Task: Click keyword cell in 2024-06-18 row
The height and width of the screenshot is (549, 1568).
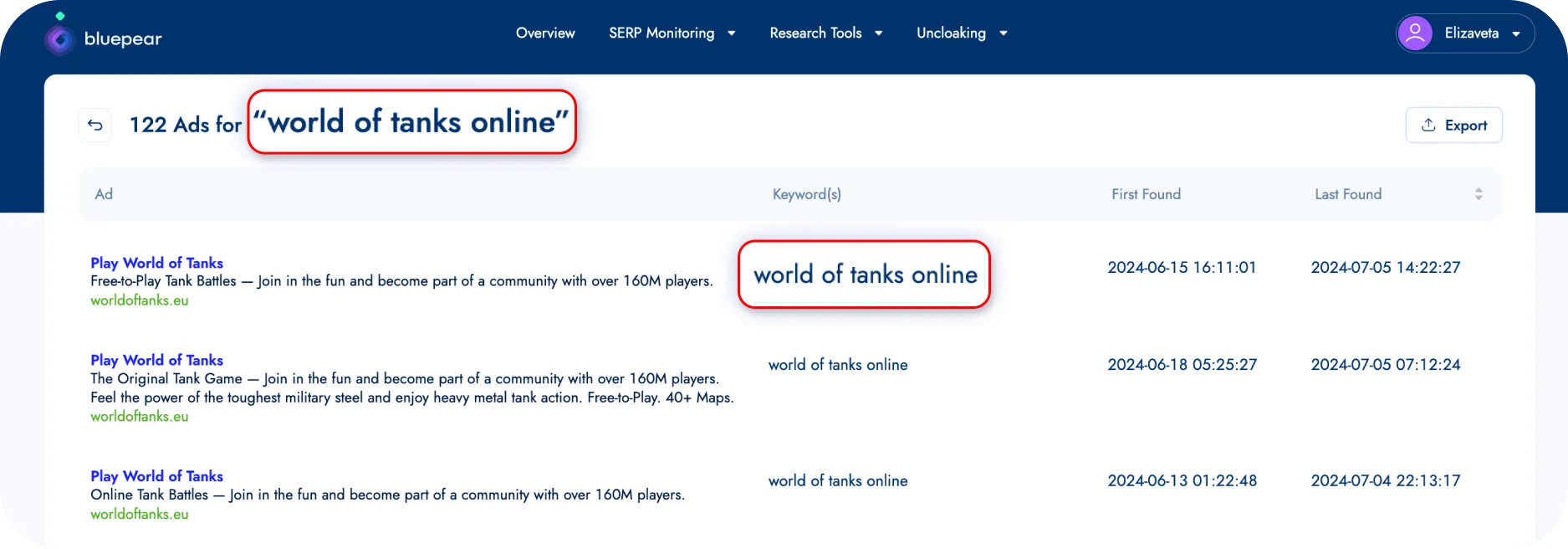Action: coord(838,365)
